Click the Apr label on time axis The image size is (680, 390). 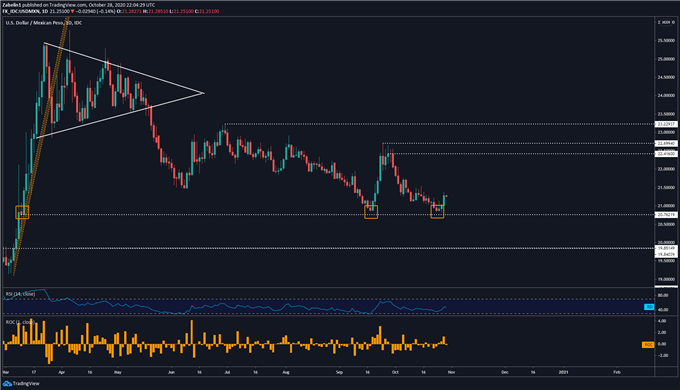[62, 372]
